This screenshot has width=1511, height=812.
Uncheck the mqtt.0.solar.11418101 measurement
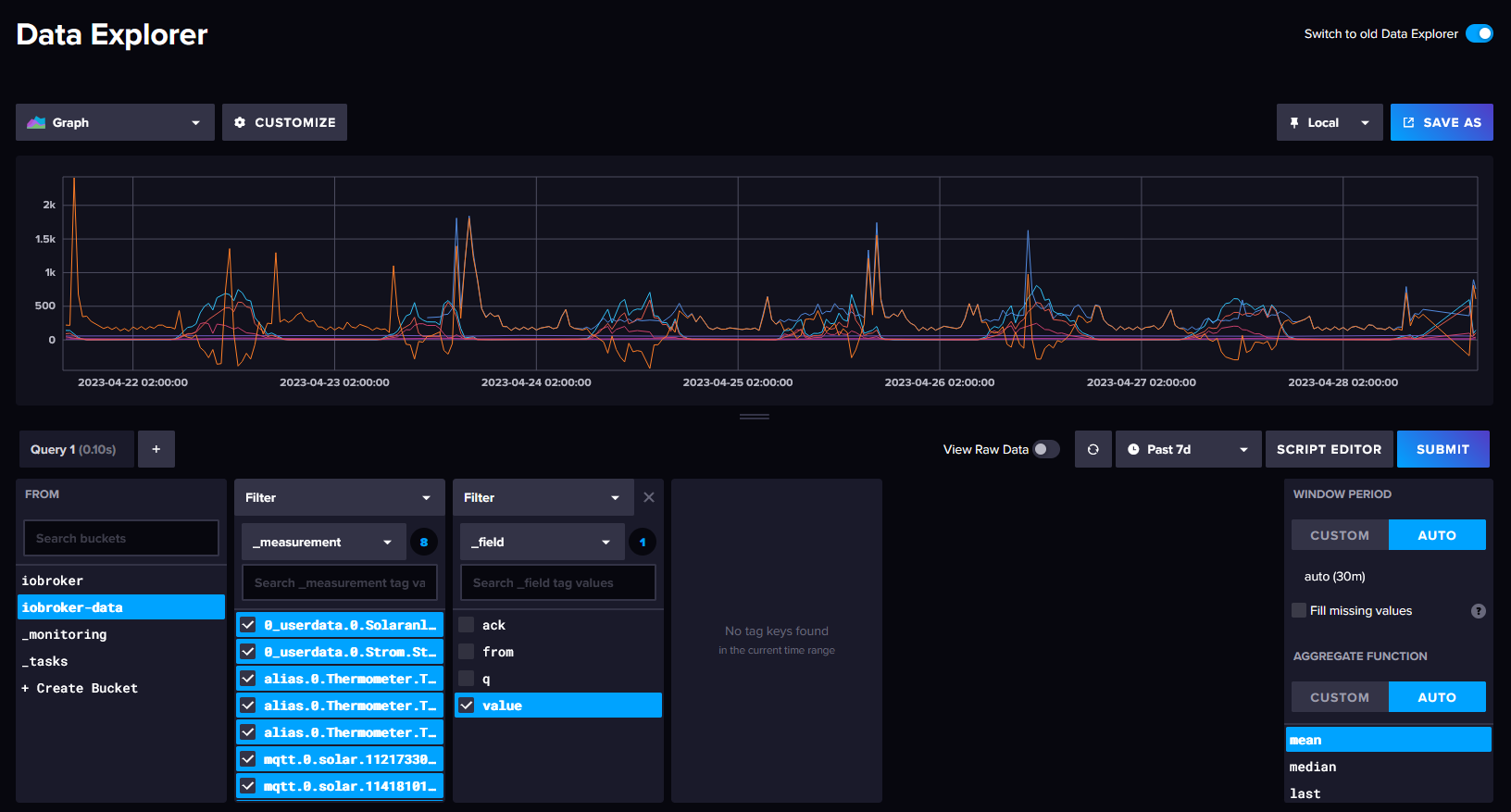click(248, 786)
